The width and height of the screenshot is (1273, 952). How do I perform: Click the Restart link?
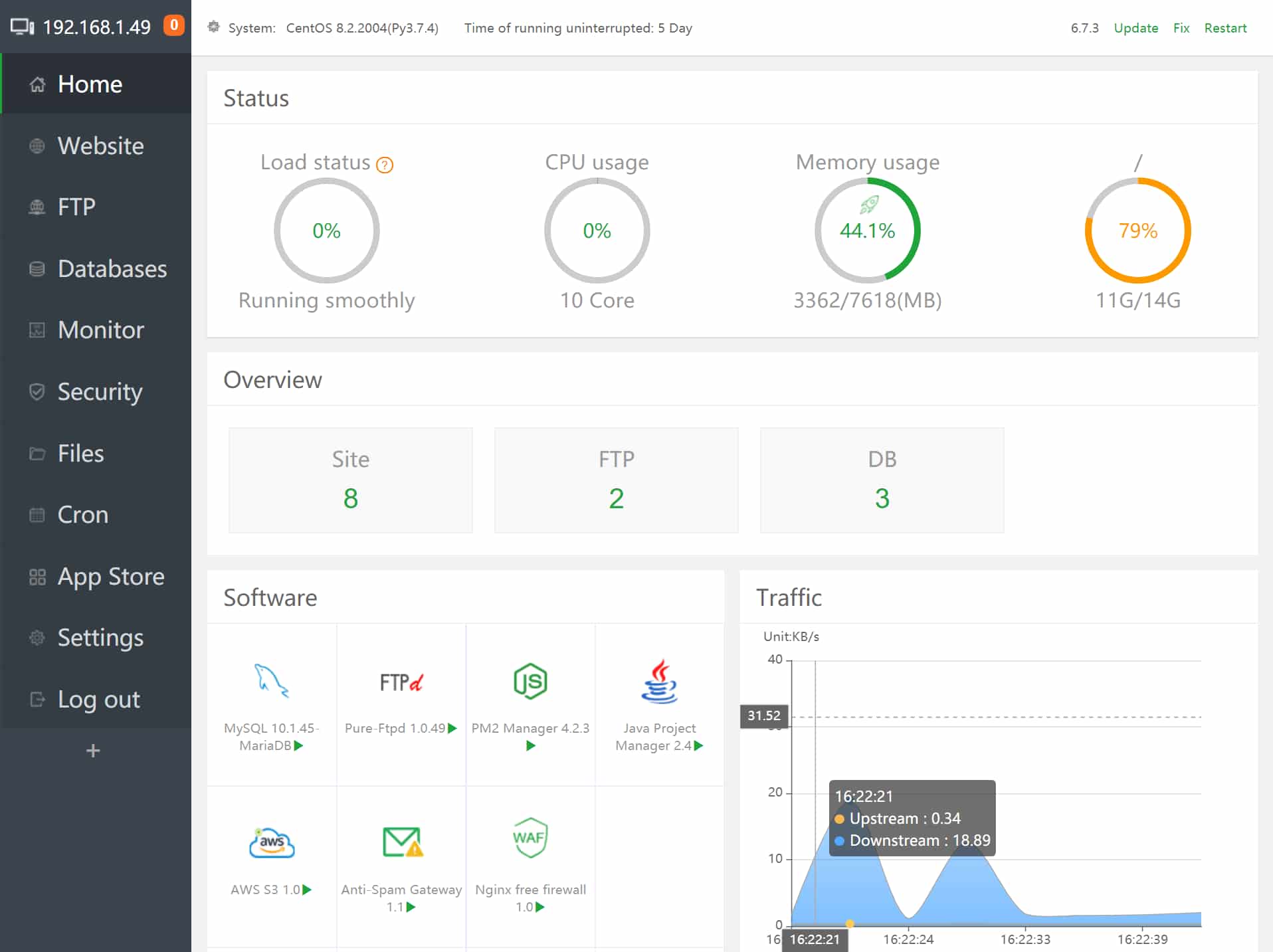(x=1225, y=28)
